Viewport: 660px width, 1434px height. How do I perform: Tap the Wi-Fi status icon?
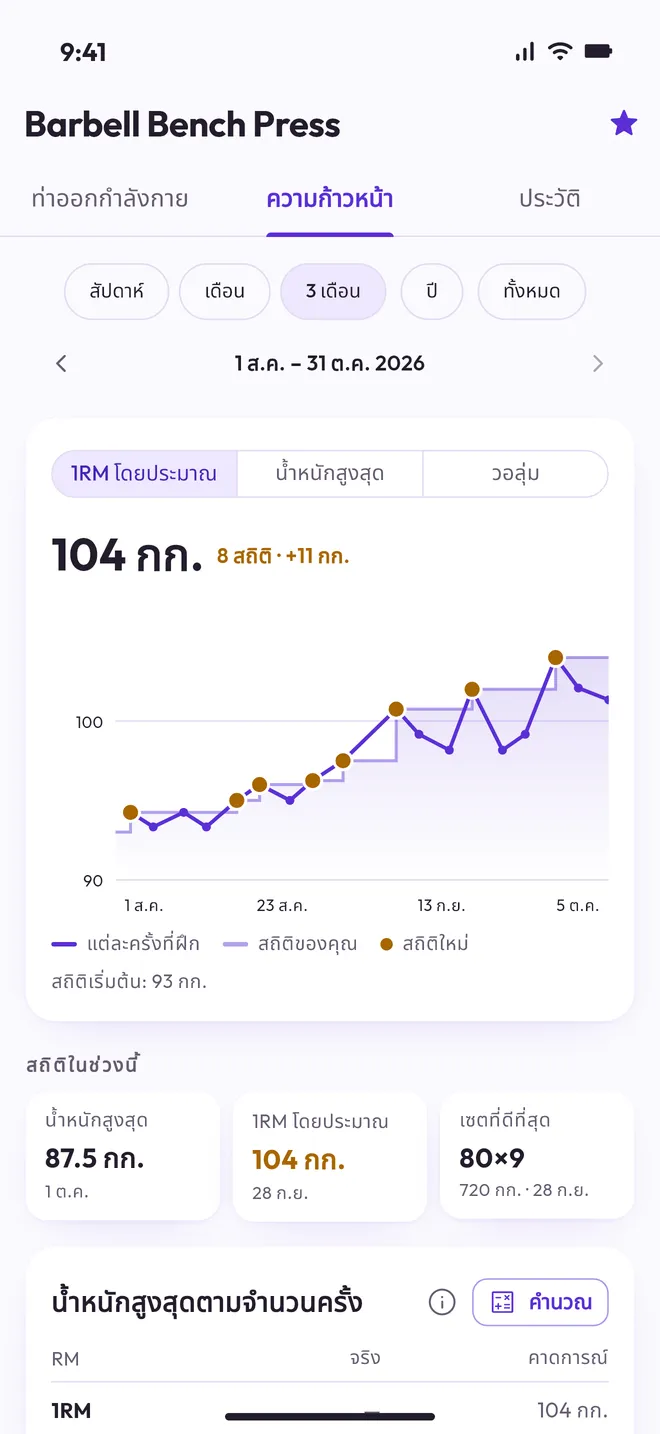[560, 52]
